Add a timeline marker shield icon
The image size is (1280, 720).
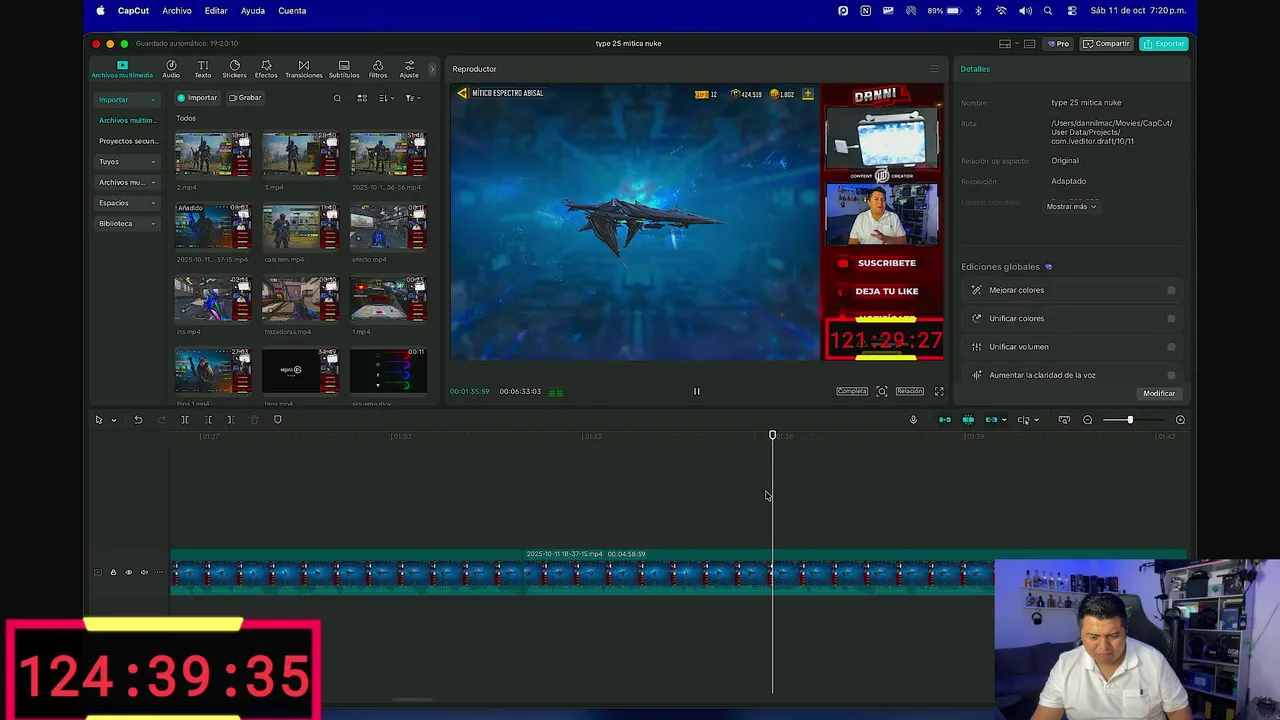(278, 420)
